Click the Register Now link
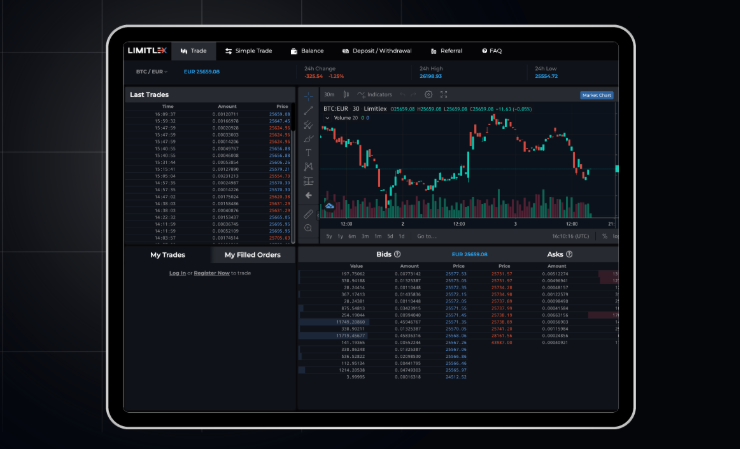This screenshot has height=449, width=740. (212, 273)
